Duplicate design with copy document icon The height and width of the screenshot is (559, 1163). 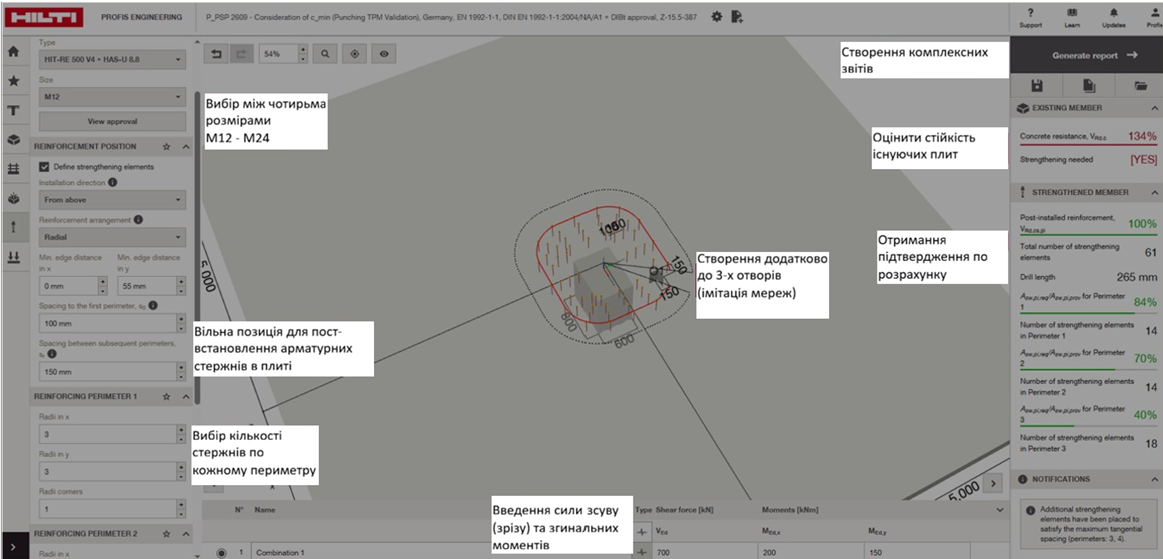point(1088,86)
